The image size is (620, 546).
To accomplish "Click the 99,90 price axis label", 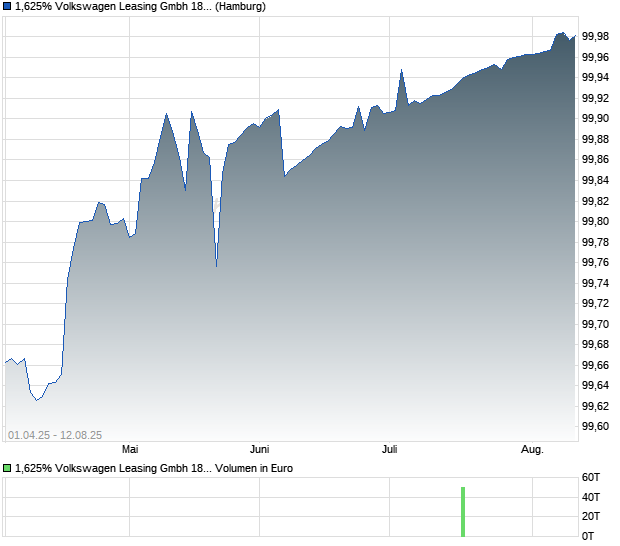I will pyautogui.click(x=595, y=118).
